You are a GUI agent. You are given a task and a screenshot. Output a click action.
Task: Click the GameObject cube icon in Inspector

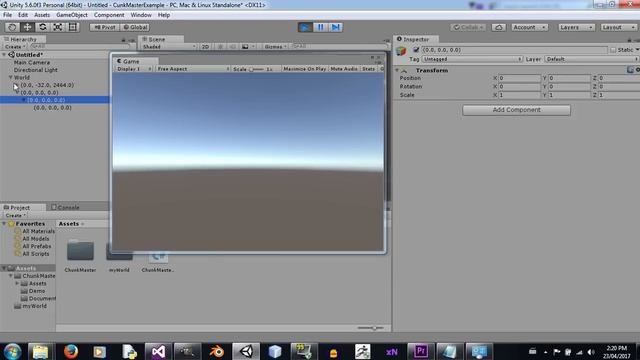point(401,51)
